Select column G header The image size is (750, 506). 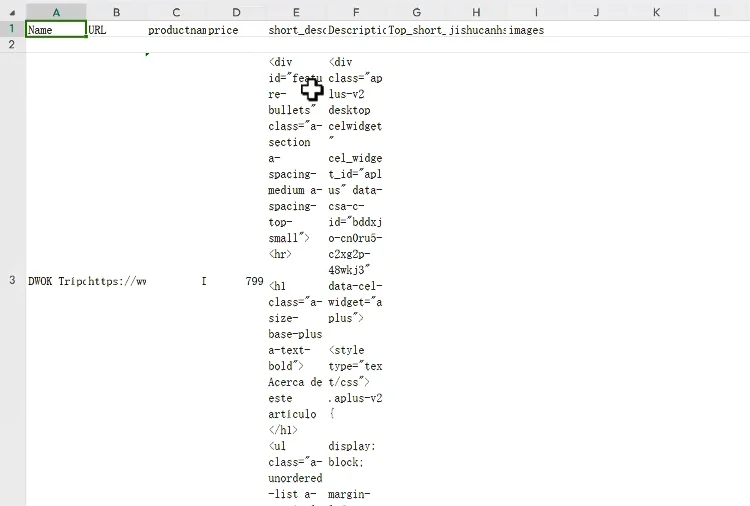pos(417,12)
